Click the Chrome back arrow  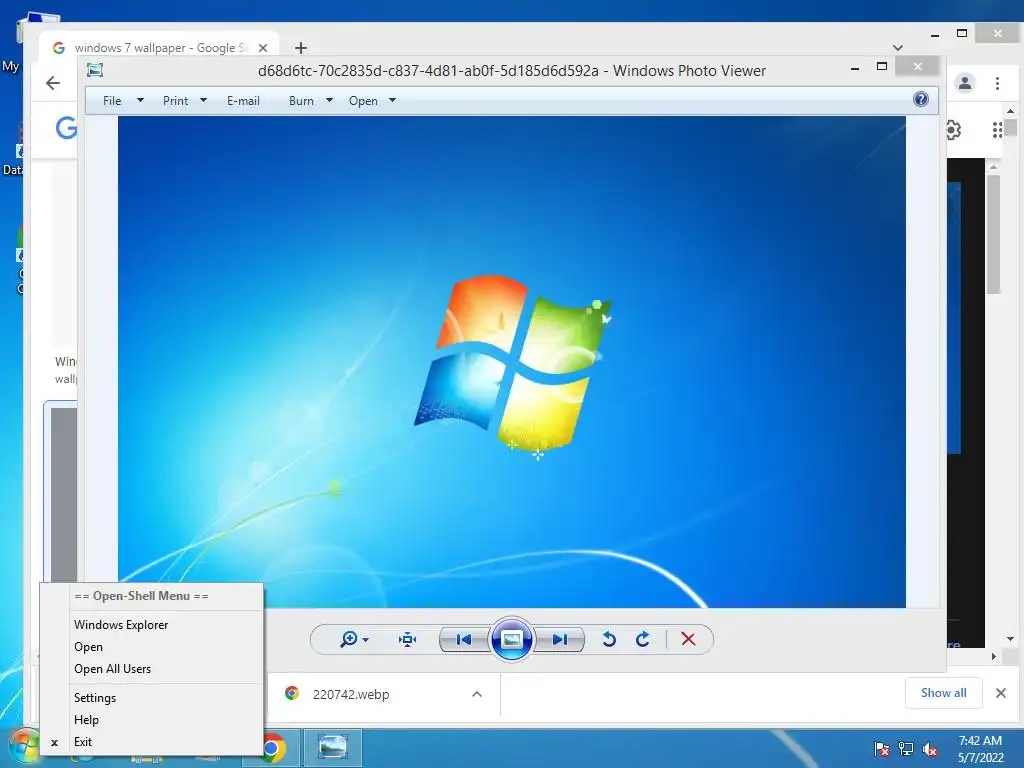pos(53,83)
